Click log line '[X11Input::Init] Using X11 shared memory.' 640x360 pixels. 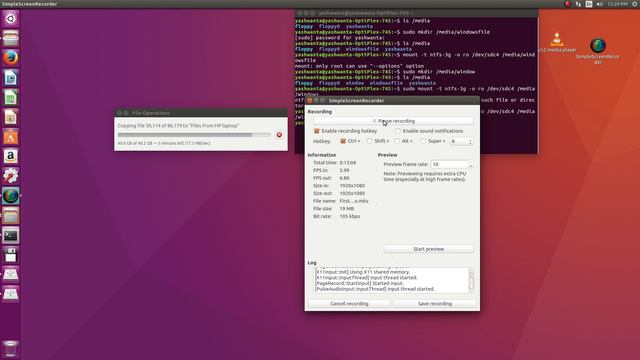click(363, 272)
